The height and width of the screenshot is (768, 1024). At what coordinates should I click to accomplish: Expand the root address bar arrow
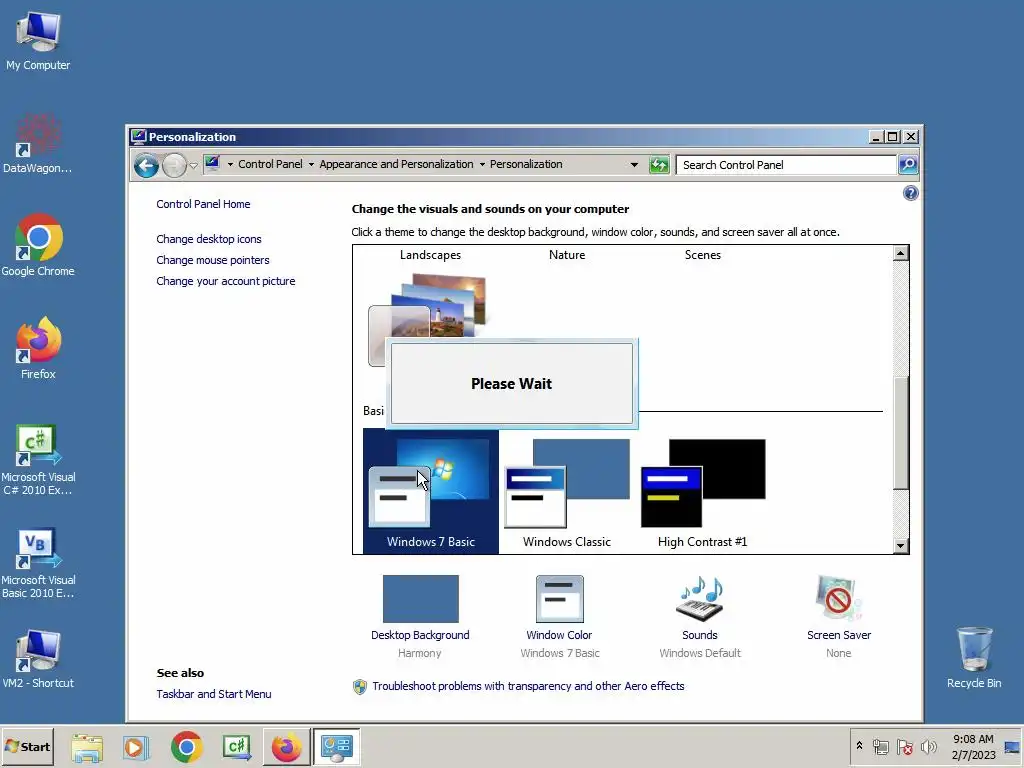[x=230, y=165]
